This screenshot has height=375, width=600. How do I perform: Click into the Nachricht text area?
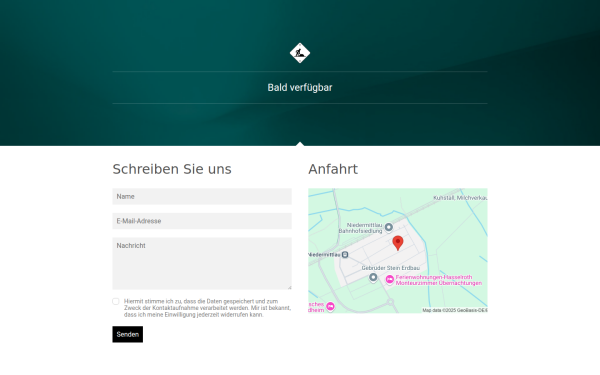coord(202,263)
